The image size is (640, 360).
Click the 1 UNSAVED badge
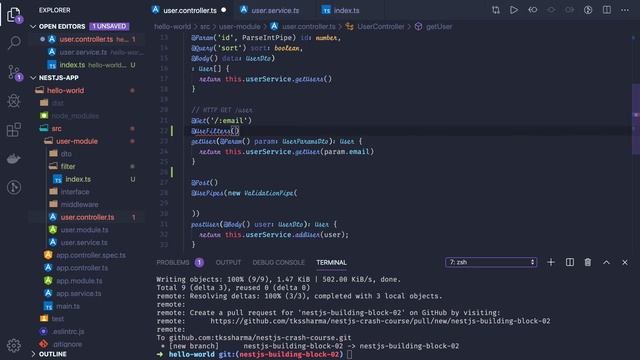109,27
